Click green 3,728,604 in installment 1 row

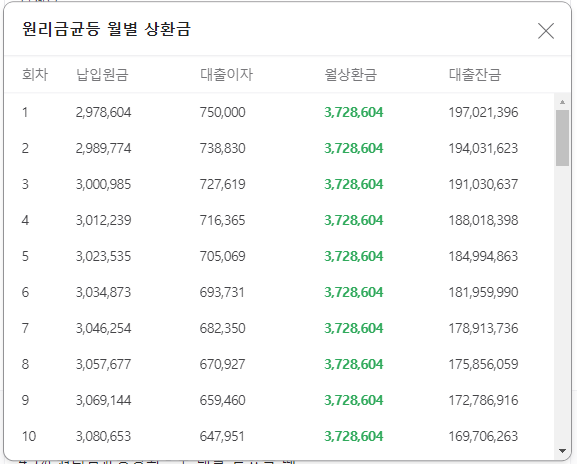pos(354,112)
